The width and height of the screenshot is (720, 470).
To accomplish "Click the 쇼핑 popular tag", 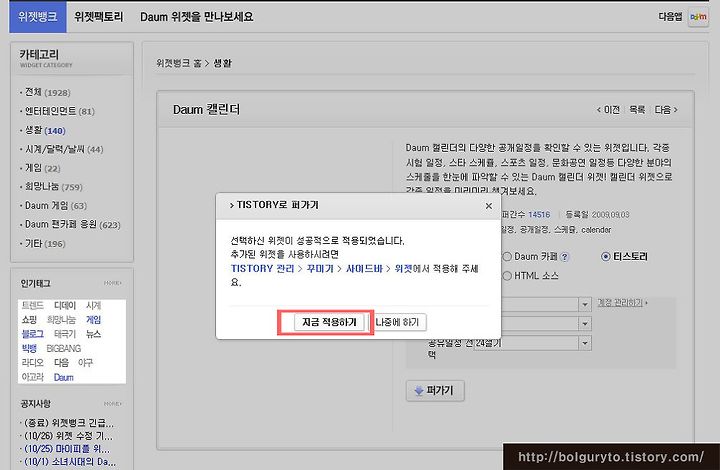I will coord(29,320).
